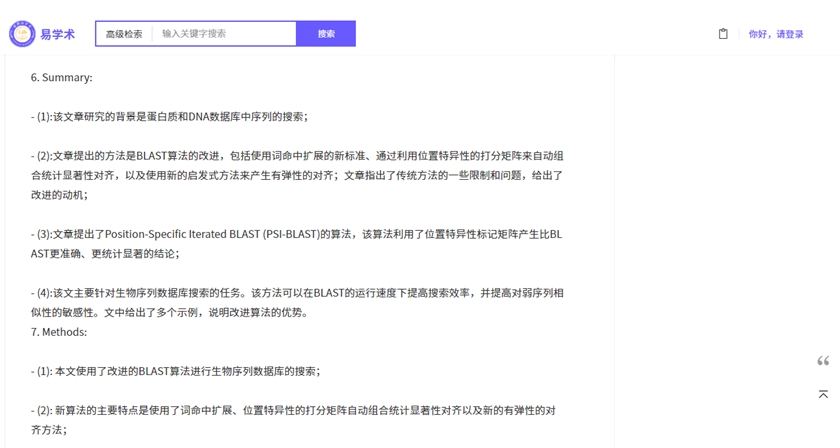Click the 易学术 site name text
The height and width of the screenshot is (448, 840).
pyautogui.click(x=58, y=34)
